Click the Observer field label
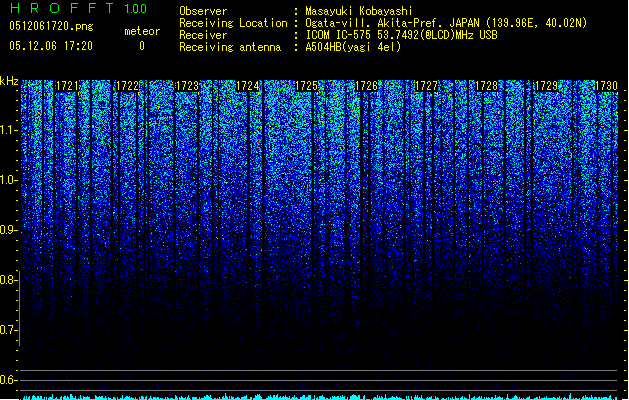The height and width of the screenshot is (400, 629). pyautogui.click(x=203, y=11)
